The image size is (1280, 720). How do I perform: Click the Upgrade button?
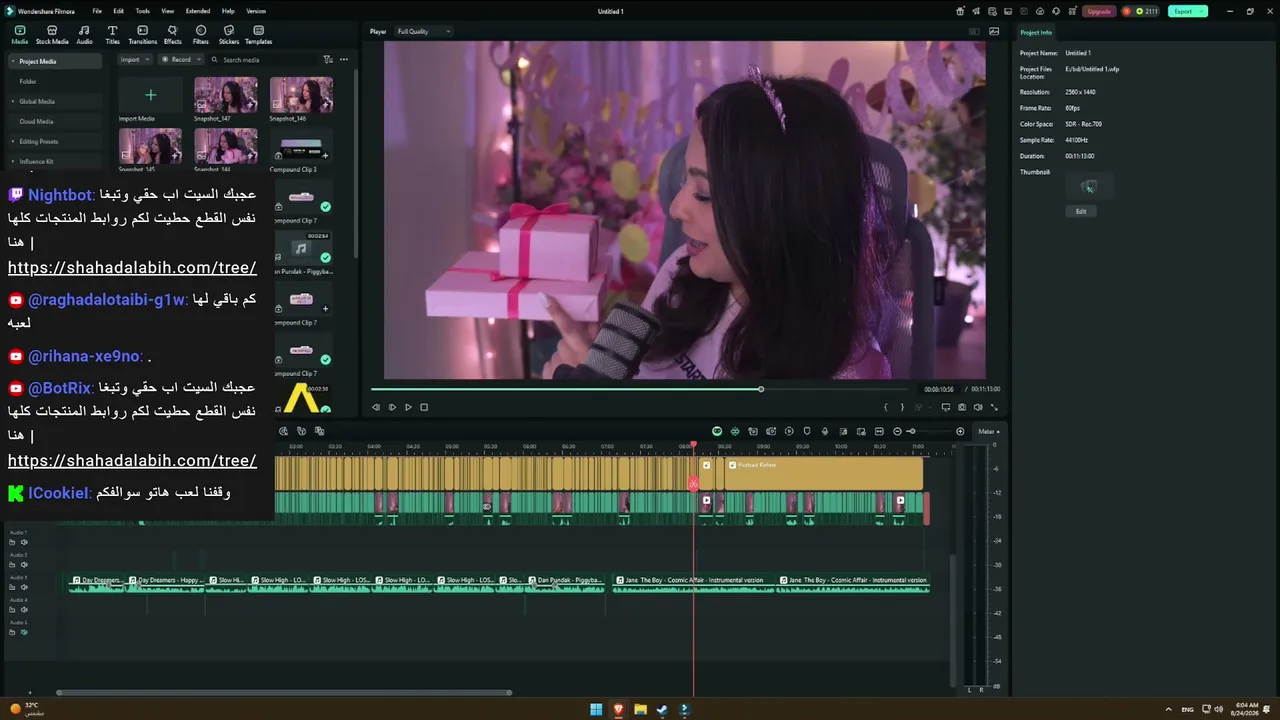[x=1099, y=11]
